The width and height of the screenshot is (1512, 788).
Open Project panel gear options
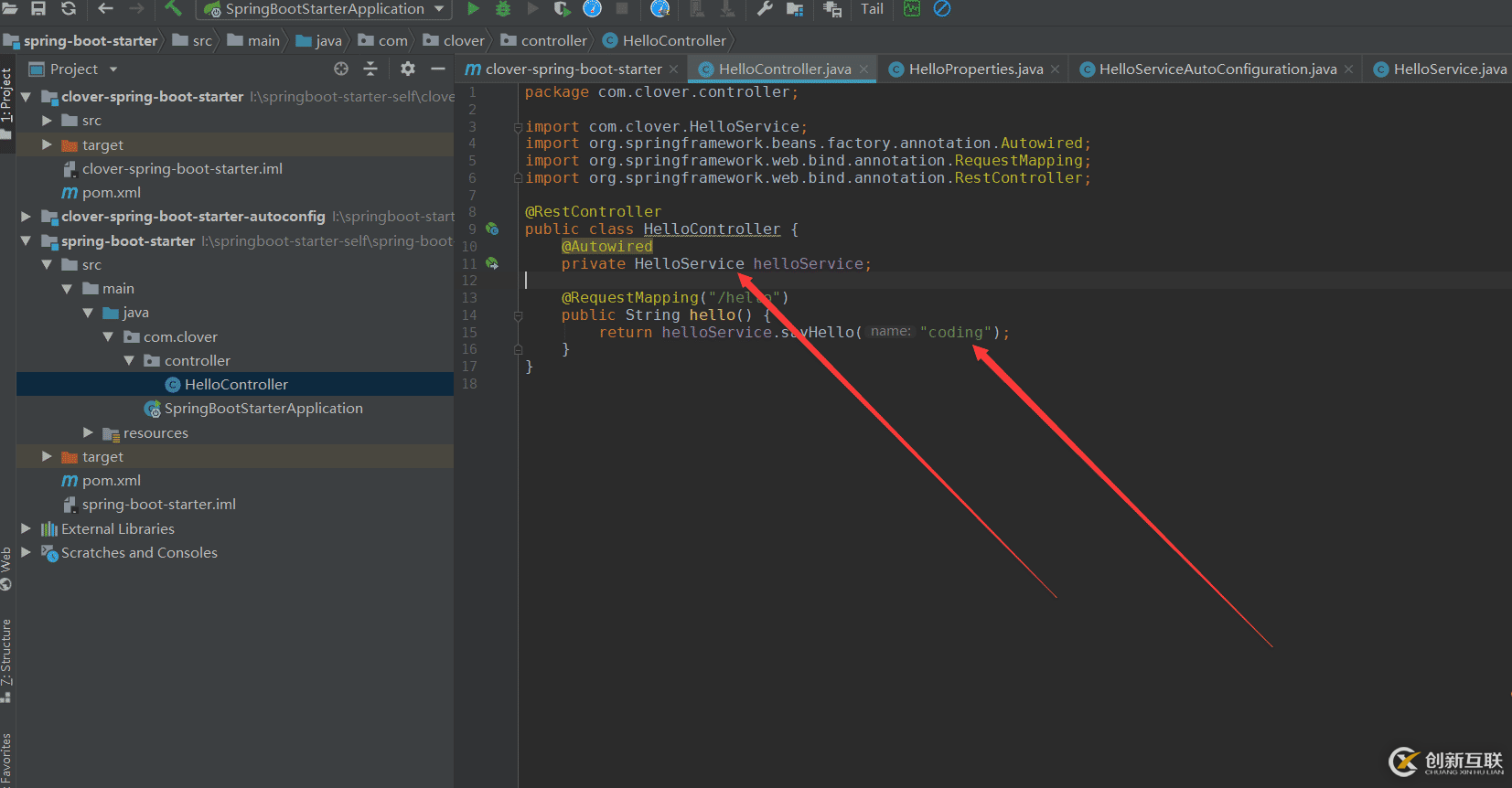pyautogui.click(x=408, y=69)
